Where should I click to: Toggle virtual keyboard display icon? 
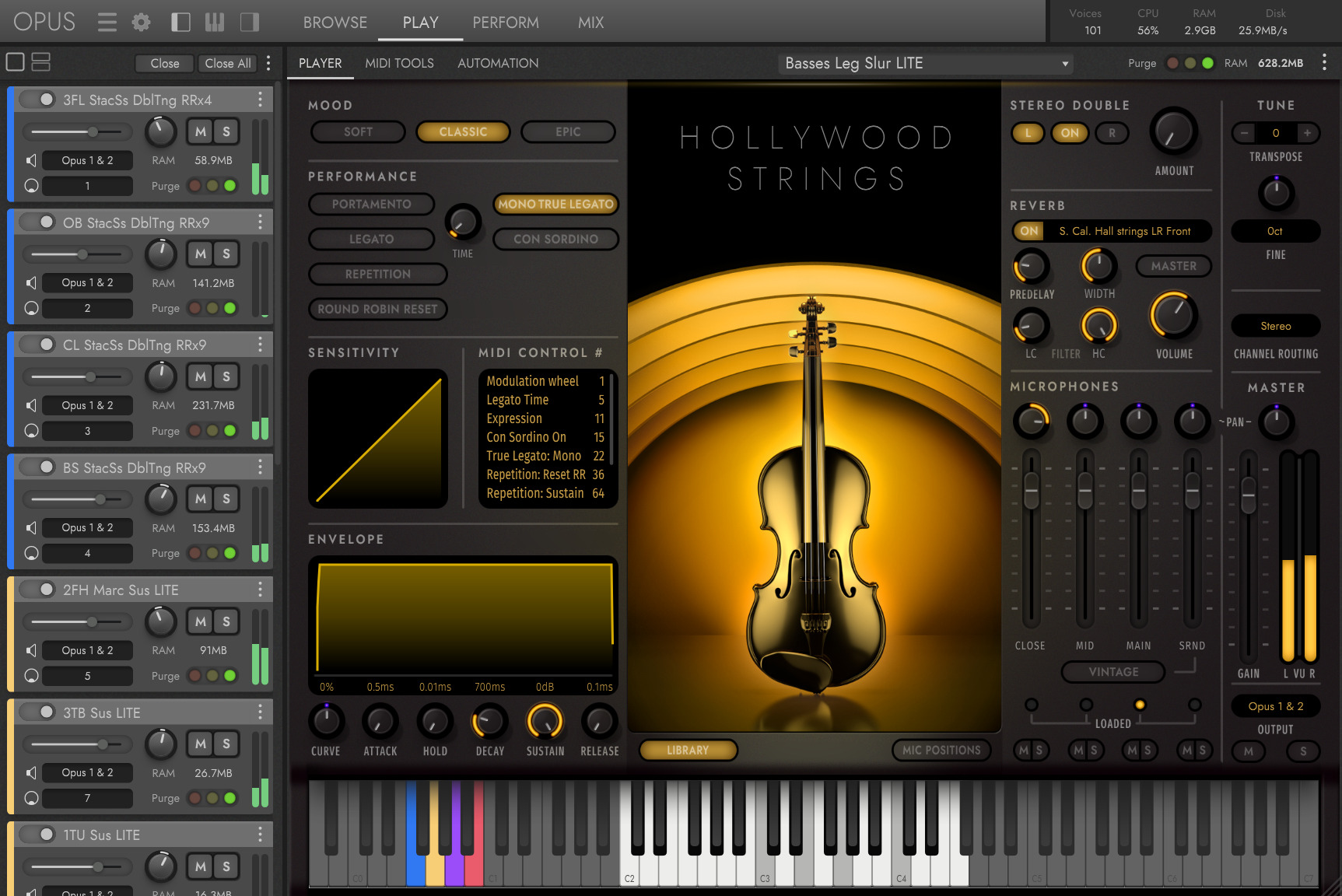tap(215, 23)
